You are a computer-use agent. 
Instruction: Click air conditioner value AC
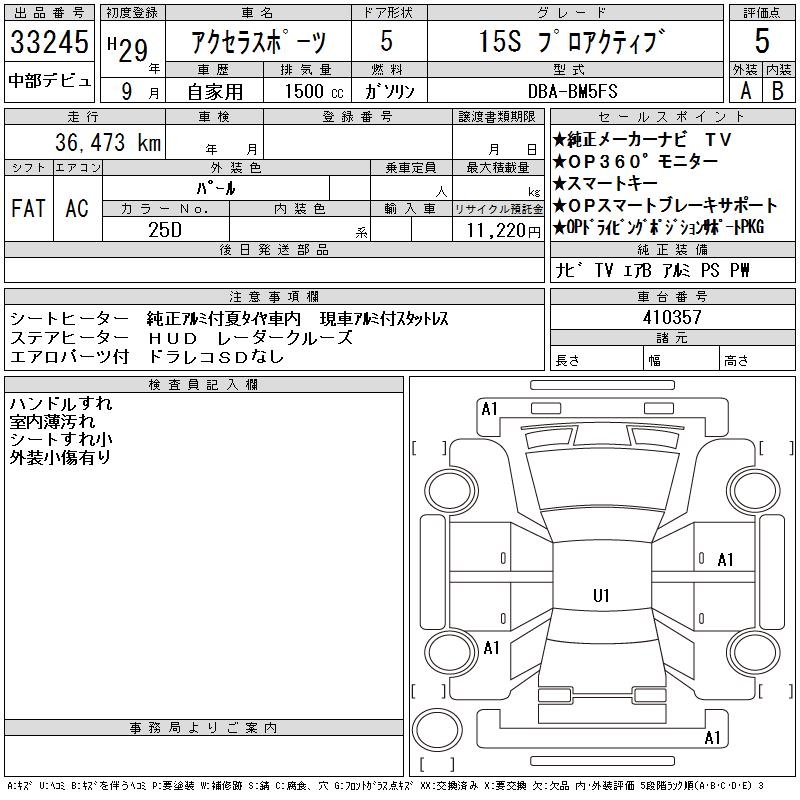pos(77,208)
